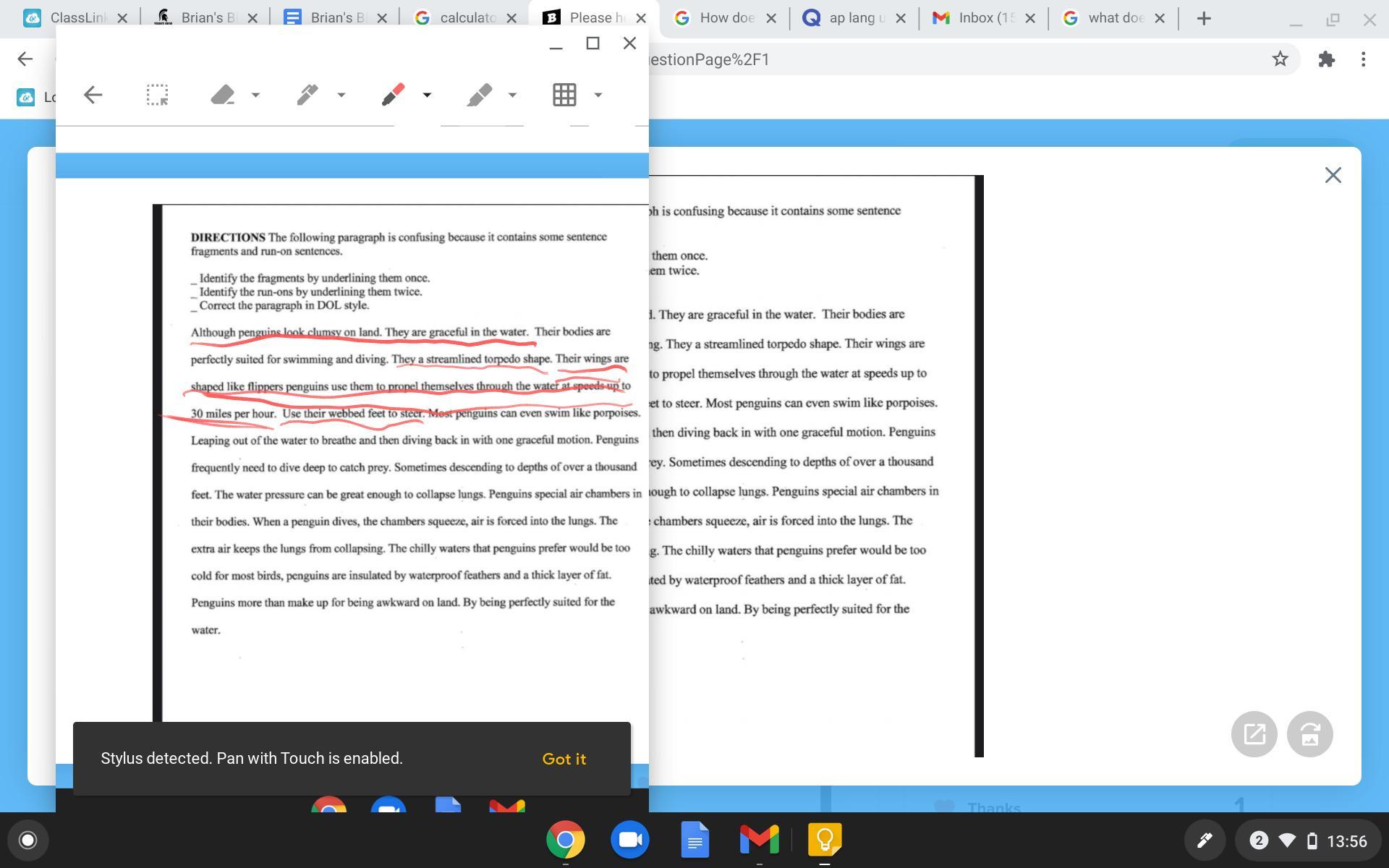Click the selection marquee tool
The width and height of the screenshot is (1389, 868).
tap(157, 95)
